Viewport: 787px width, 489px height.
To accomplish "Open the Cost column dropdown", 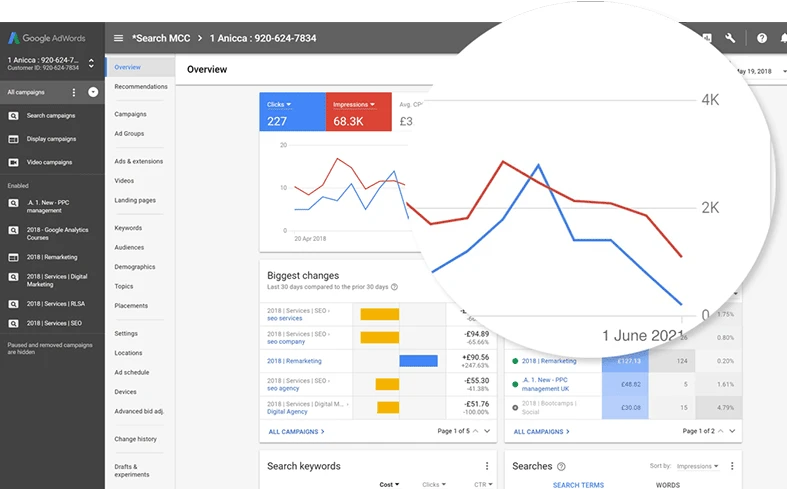I will (389, 484).
